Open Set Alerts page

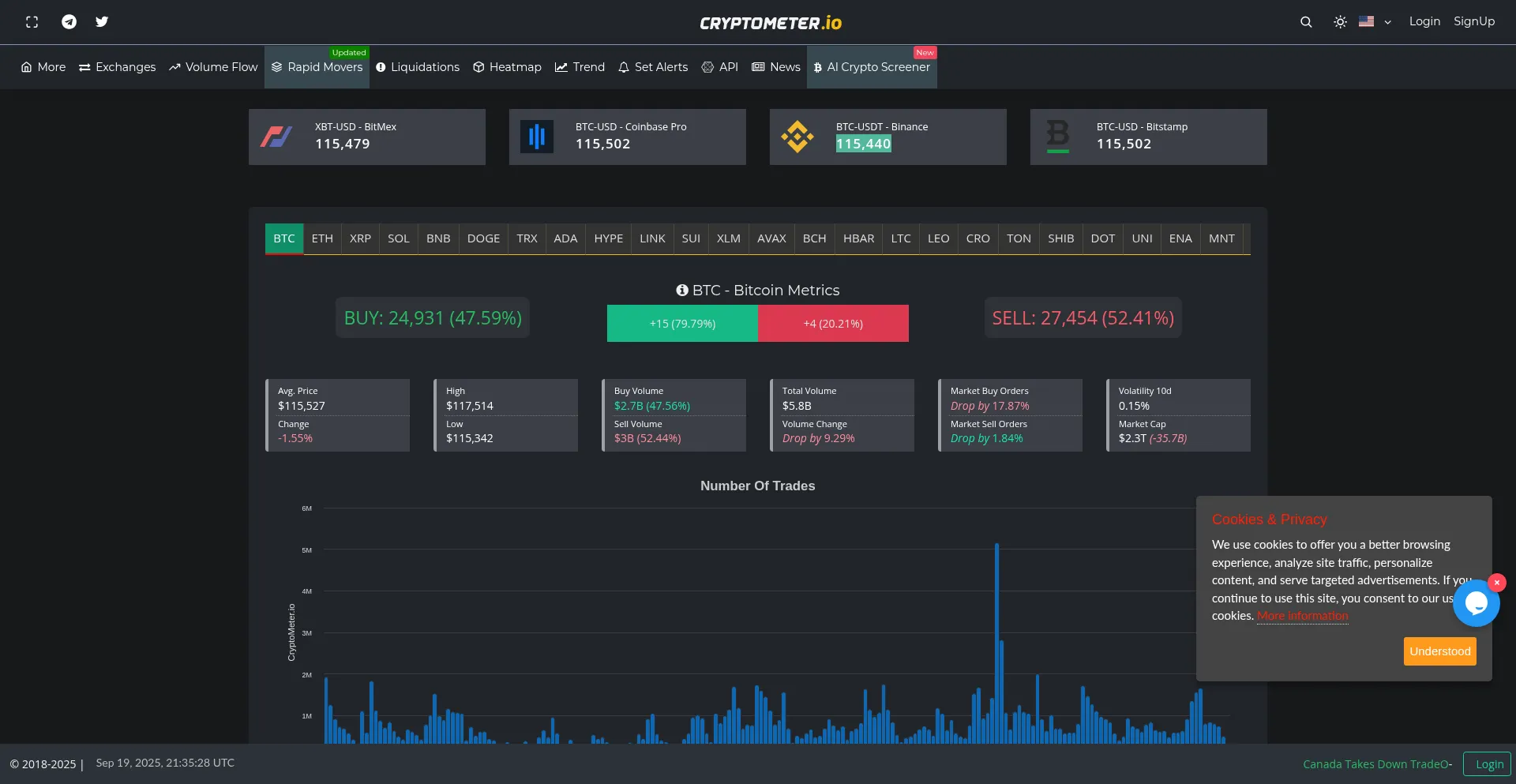point(653,67)
